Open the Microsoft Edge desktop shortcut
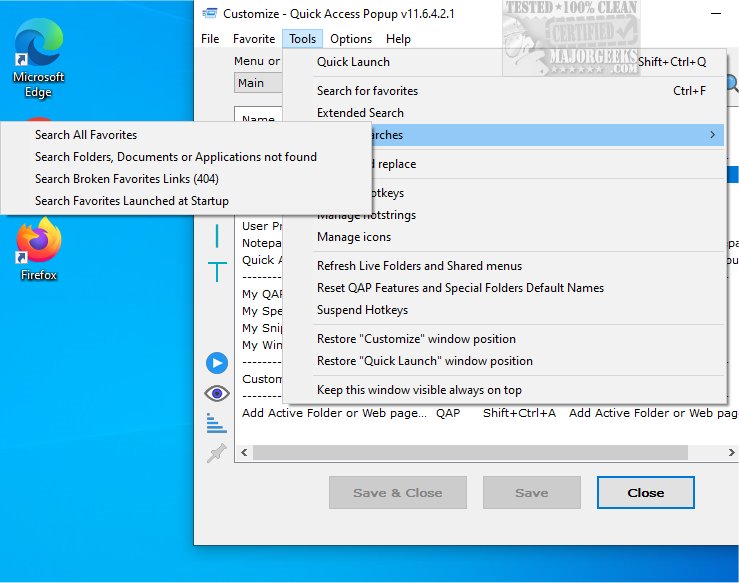This screenshot has height=583, width=739. [x=39, y=57]
